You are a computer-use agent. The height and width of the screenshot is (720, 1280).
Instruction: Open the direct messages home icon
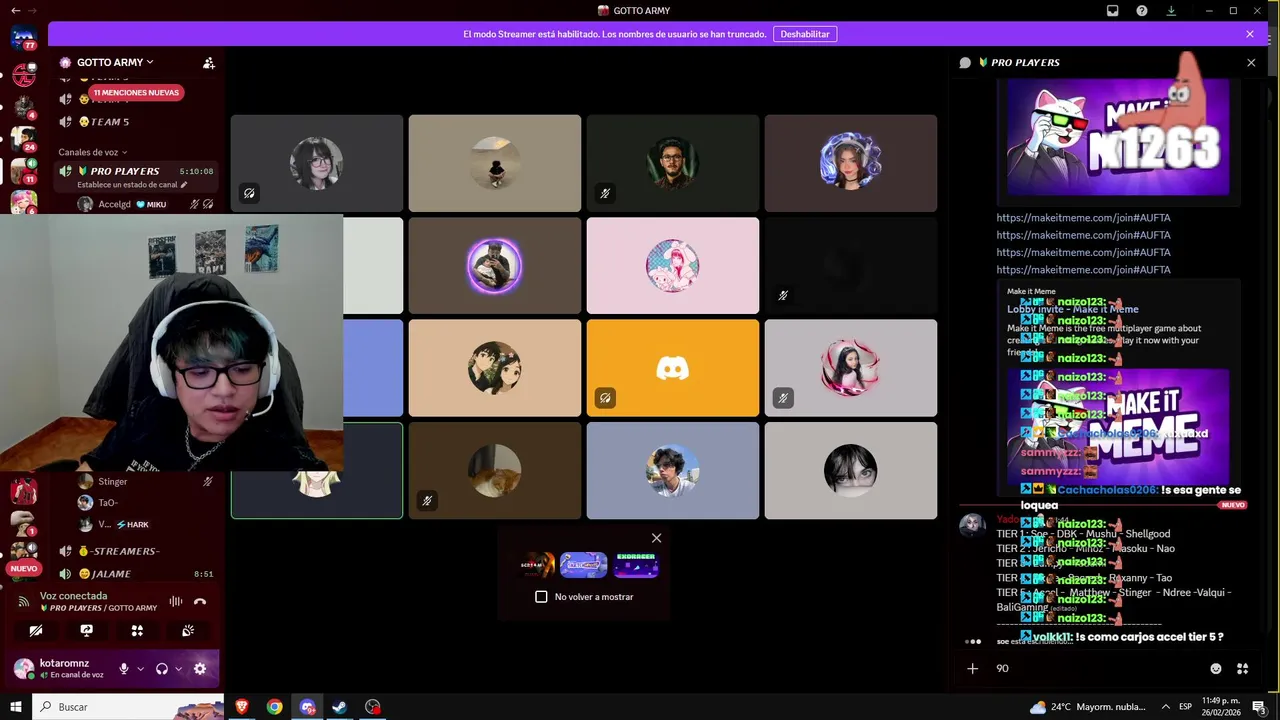coord(23,38)
